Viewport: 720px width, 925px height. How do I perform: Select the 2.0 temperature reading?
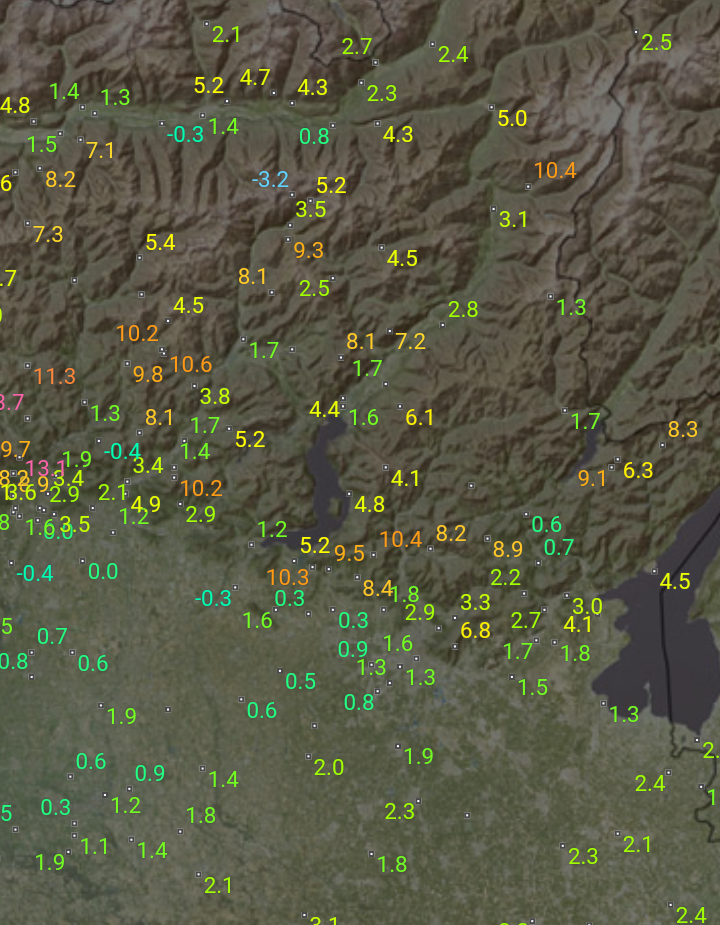pyautogui.click(x=329, y=767)
